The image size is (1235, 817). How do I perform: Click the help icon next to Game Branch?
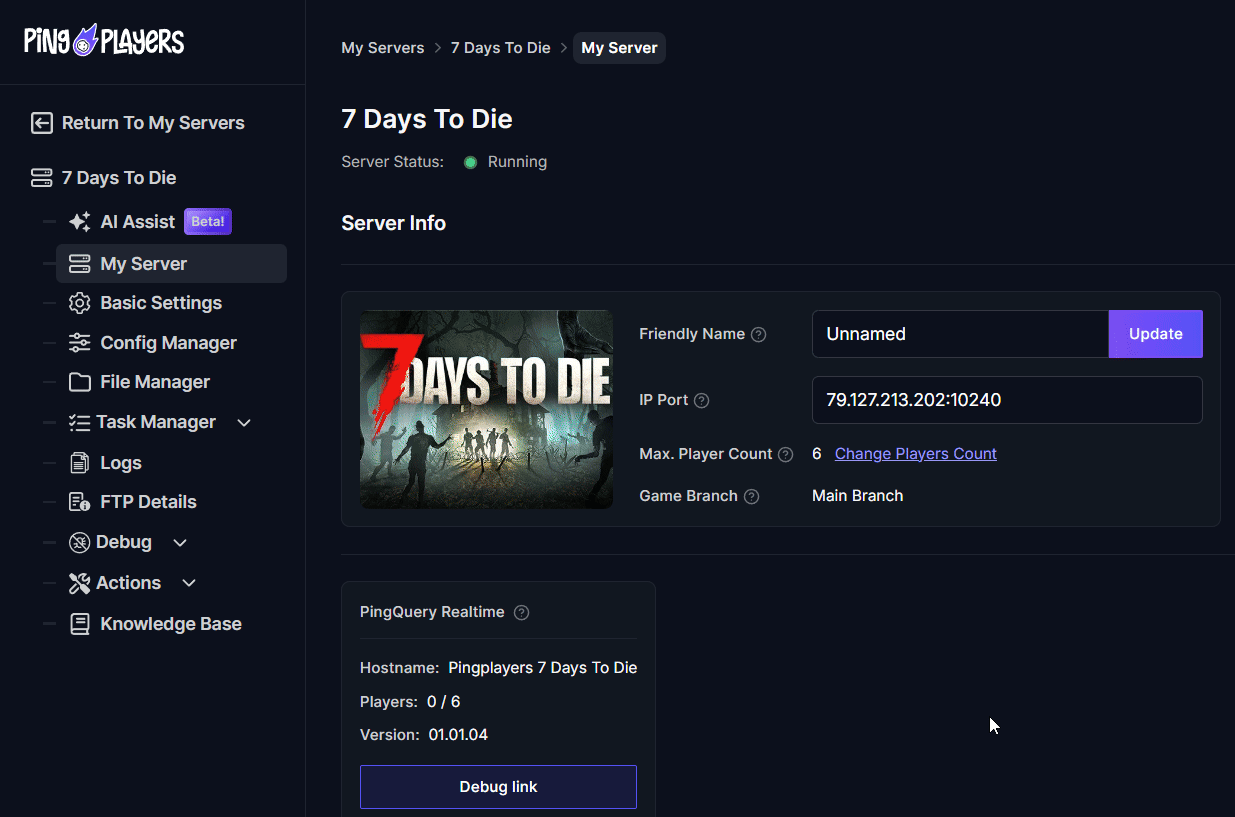pyautogui.click(x=752, y=497)
